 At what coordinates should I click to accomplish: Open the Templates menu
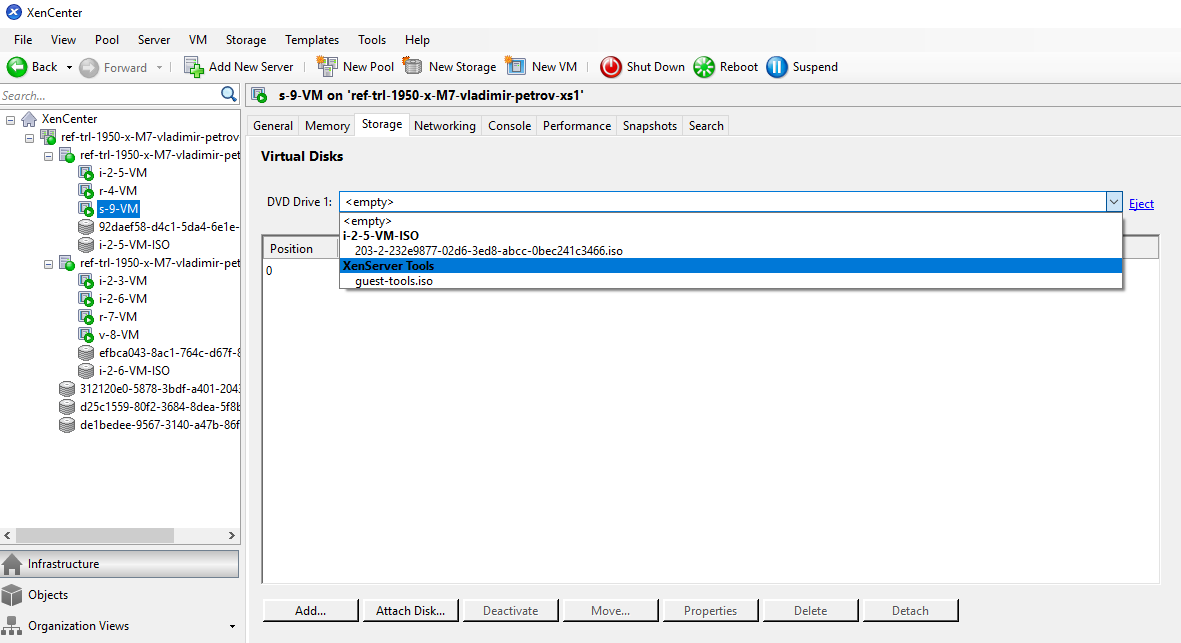coord(312,40)
